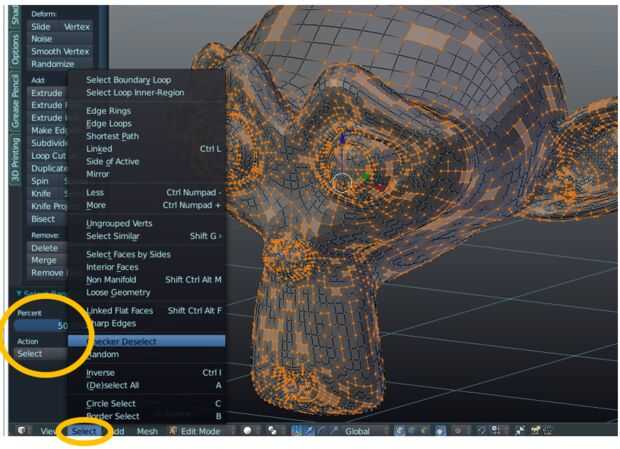This screenshot has width=620, height=449.
Task: Switch to the Options side tab
Action: point(15,49)
